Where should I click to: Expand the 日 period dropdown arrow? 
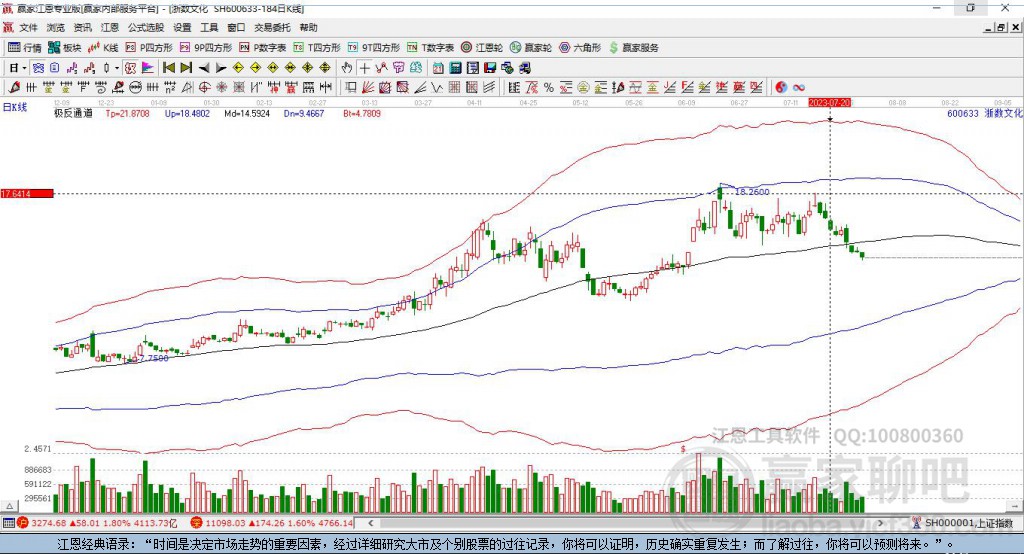coord(24,68)
